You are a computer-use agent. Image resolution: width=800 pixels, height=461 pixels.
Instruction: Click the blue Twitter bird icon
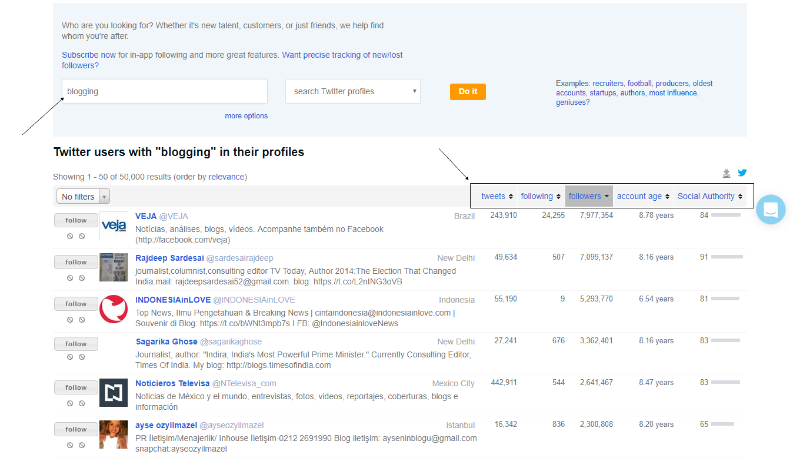click(x=742, y=173)
